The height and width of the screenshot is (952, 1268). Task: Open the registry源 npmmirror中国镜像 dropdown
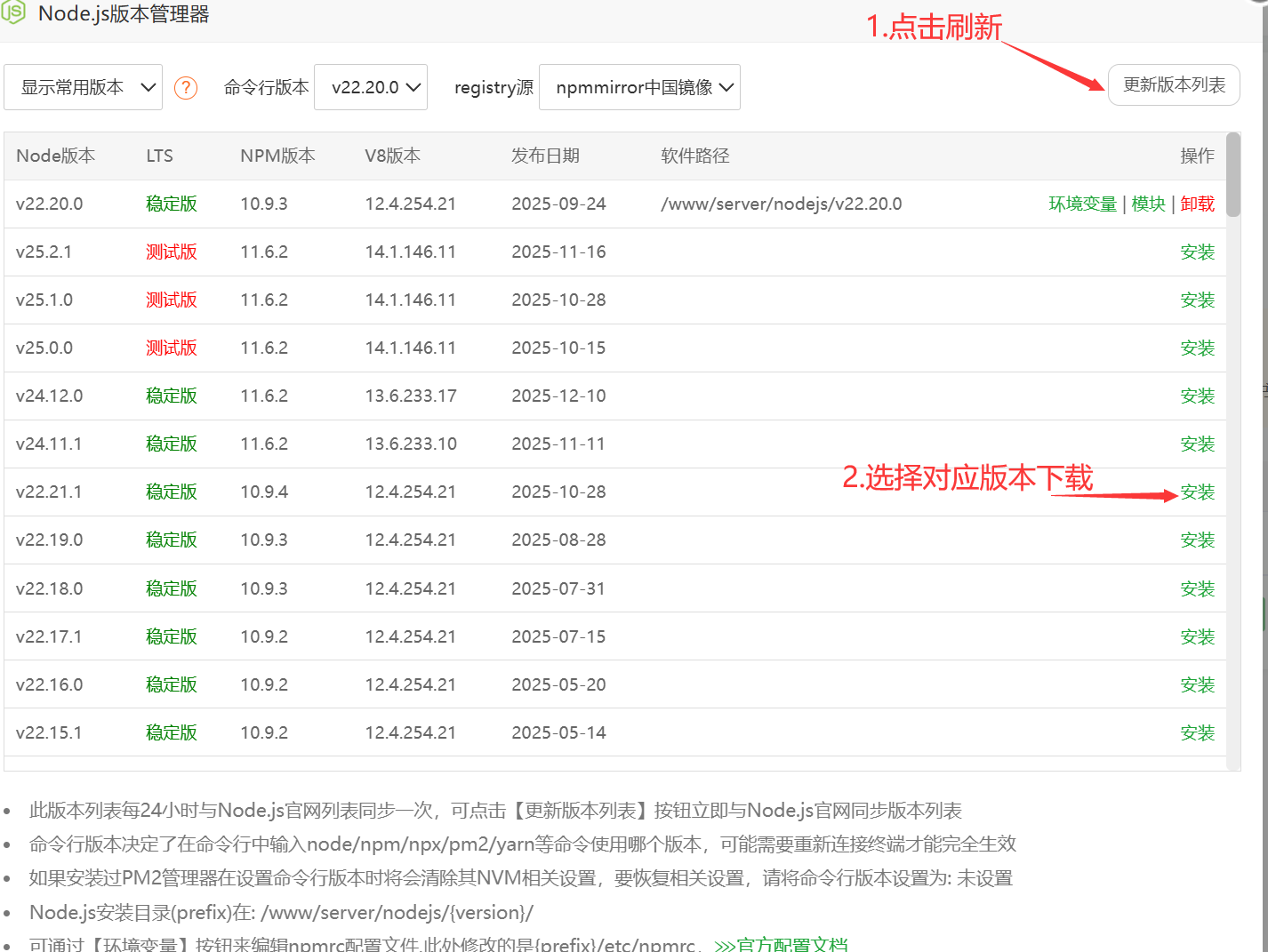point(639,87)
